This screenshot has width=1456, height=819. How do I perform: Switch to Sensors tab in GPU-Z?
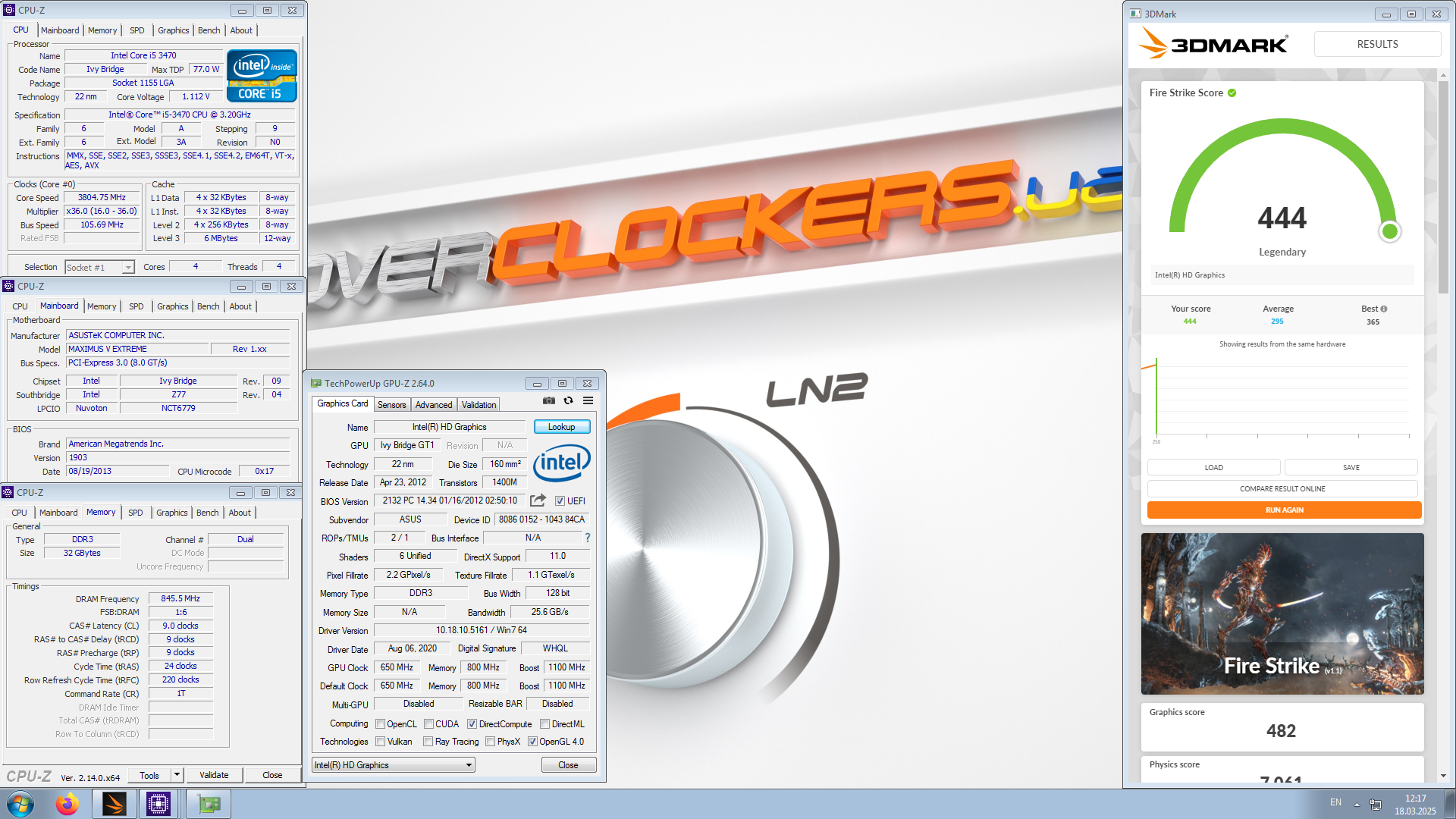392,405
